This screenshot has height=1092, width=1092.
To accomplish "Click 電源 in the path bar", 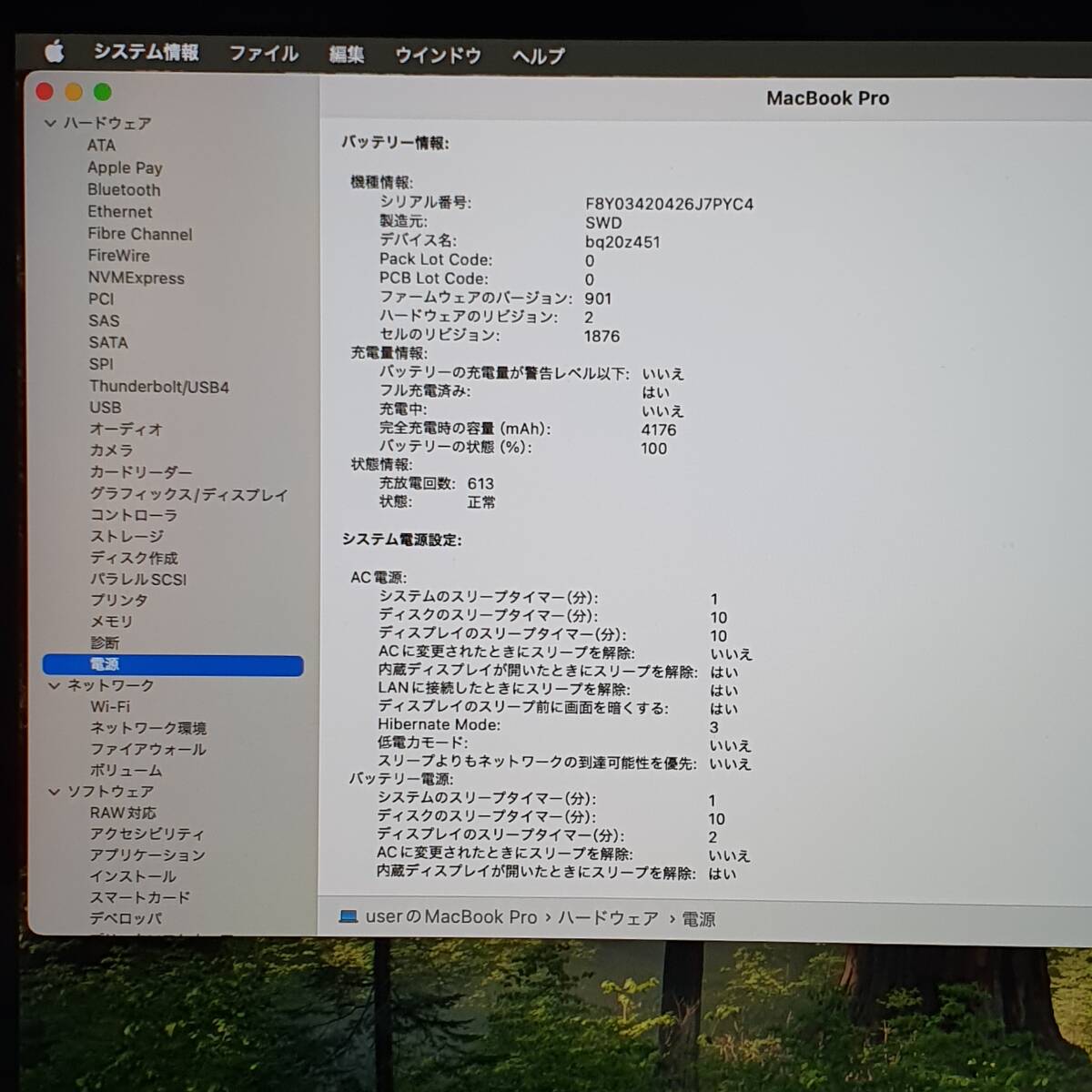I will (699, 919).
